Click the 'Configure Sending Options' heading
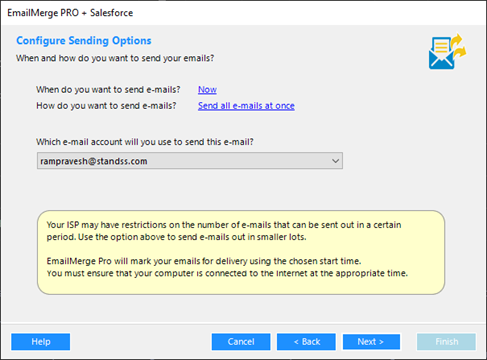This screenshot has width=487, height=360. tap(84, 41)
